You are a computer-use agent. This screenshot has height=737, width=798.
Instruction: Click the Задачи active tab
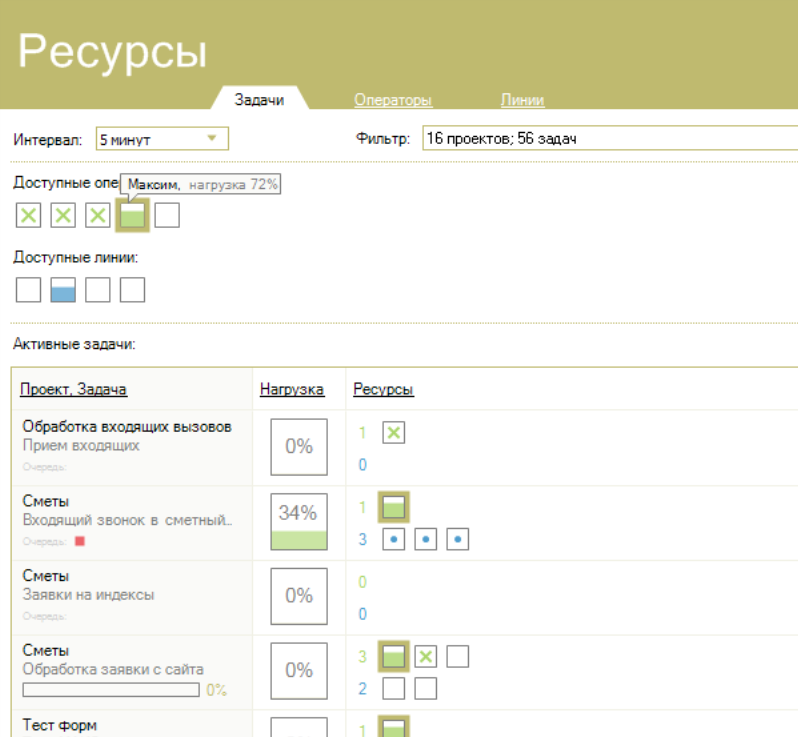pos(259,100)
